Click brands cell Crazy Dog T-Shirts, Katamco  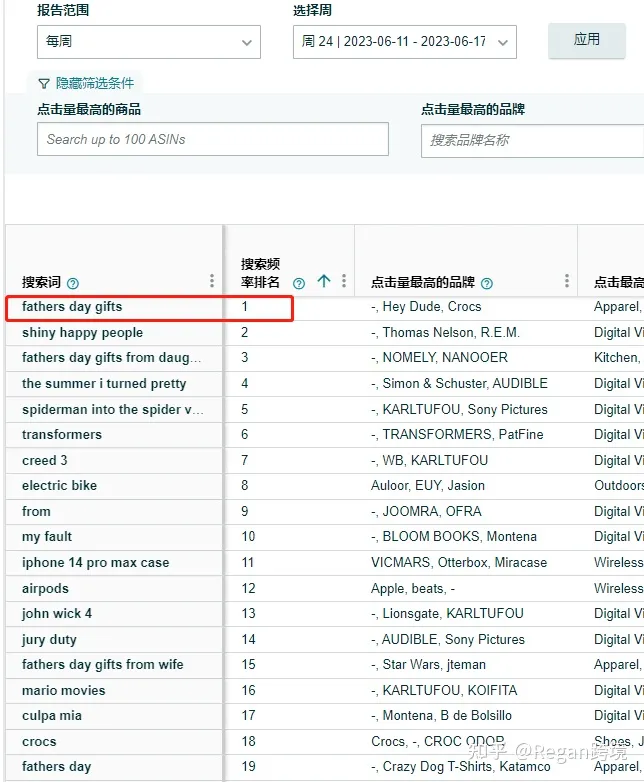[460, 767]
